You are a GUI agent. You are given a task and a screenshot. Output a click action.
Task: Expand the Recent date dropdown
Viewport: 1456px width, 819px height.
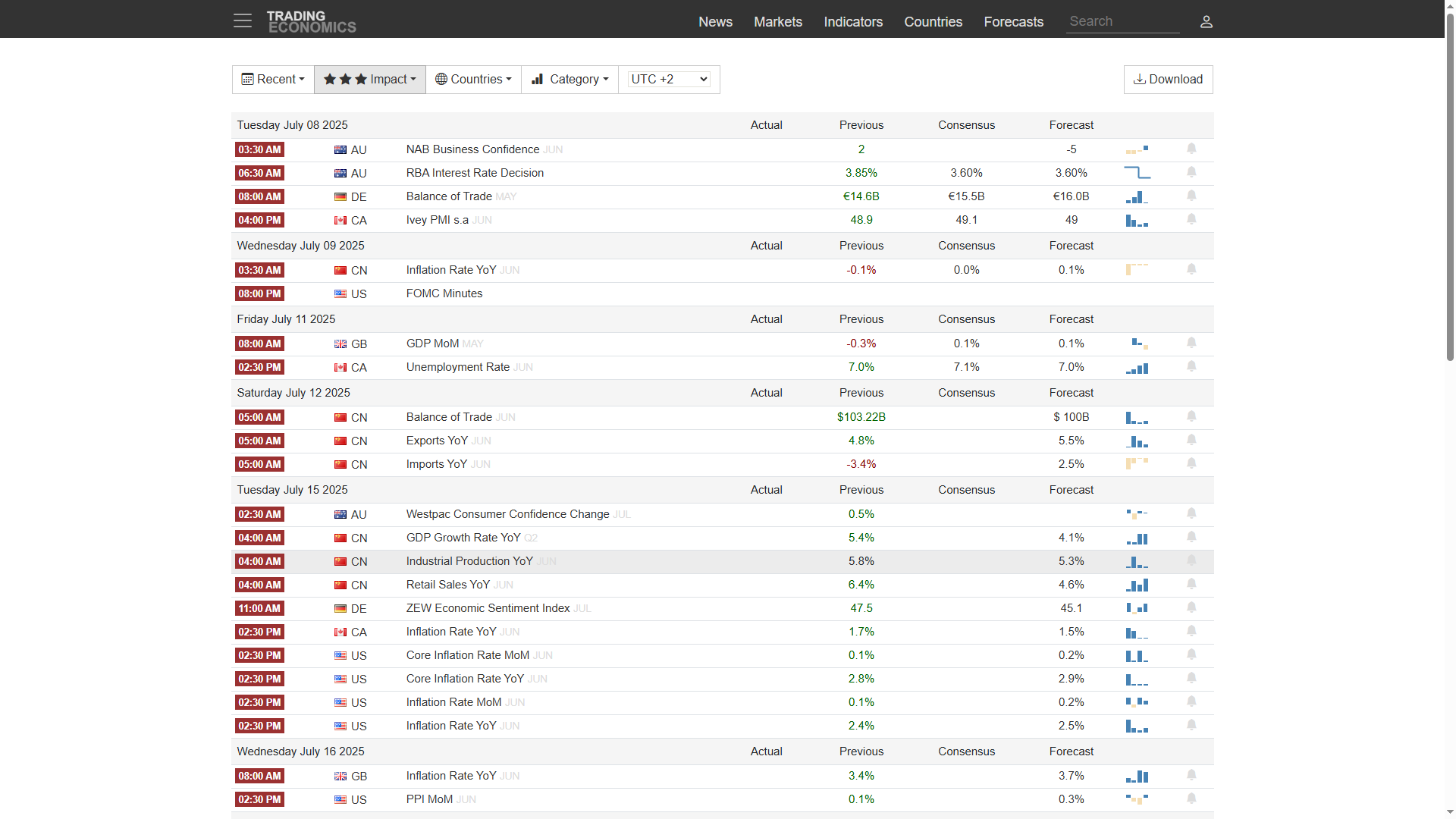coord(273,80)
